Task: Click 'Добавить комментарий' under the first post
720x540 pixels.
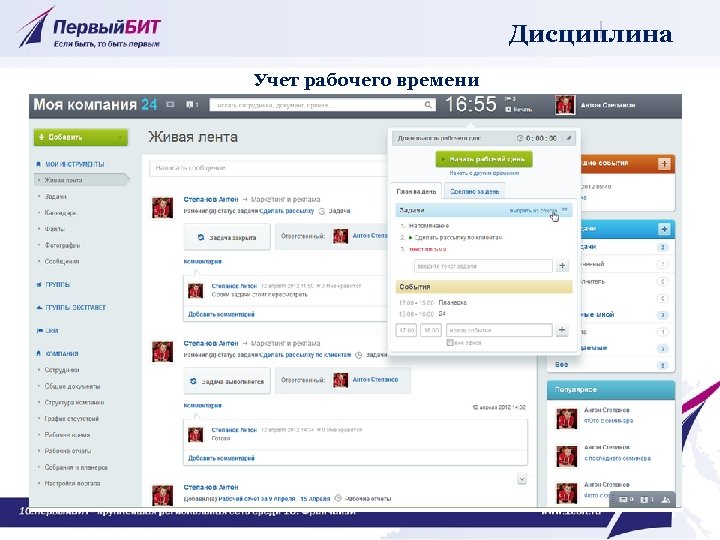Action: tap(221, 314)
